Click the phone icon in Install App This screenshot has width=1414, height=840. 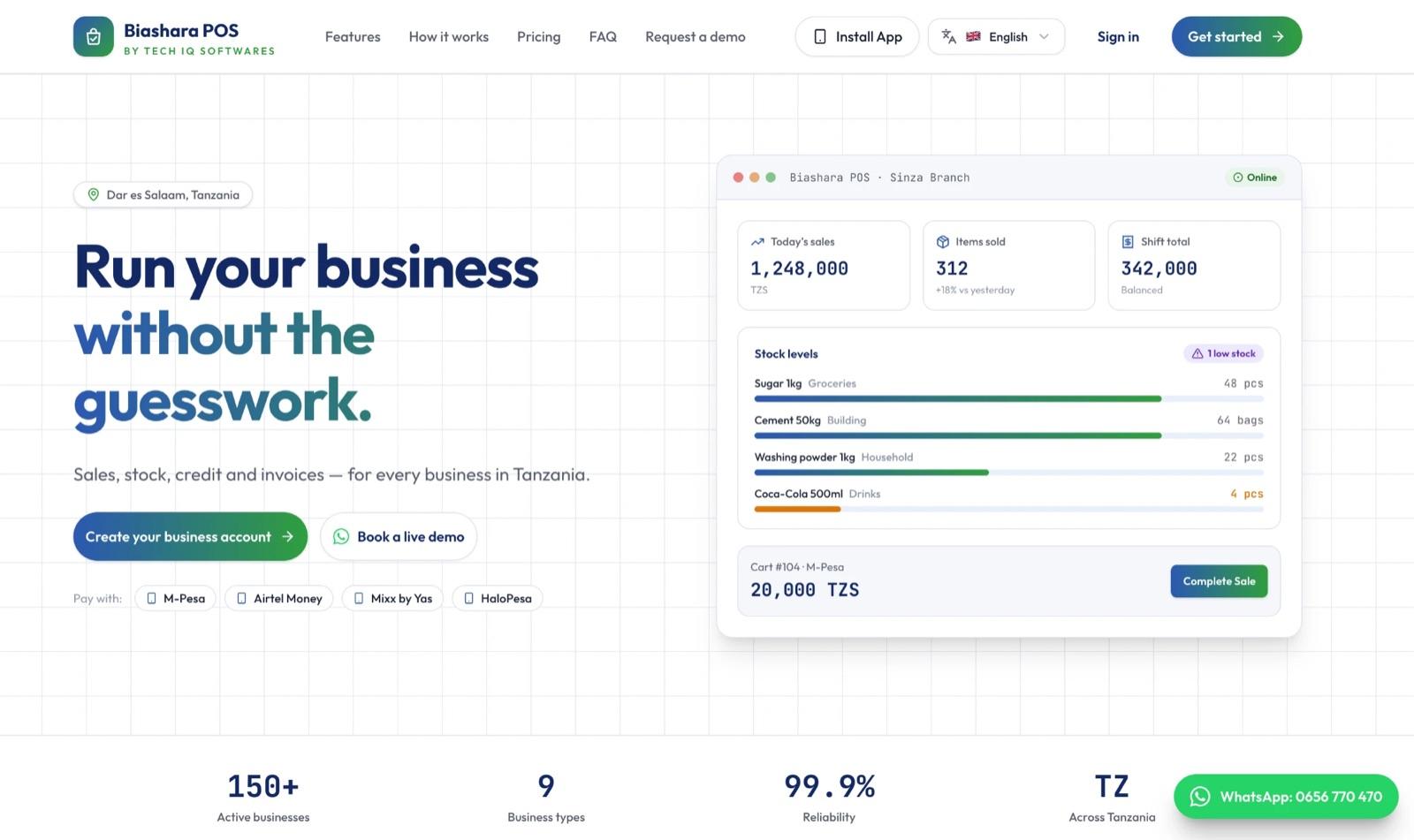click(820, 36)
